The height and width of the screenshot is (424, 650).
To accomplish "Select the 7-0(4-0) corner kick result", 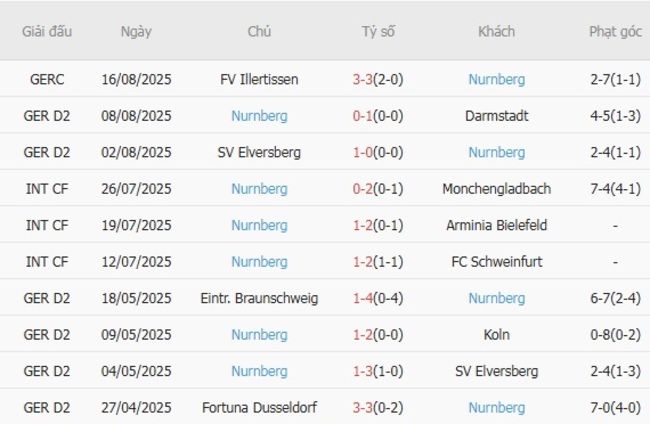I will pos(615,408).
